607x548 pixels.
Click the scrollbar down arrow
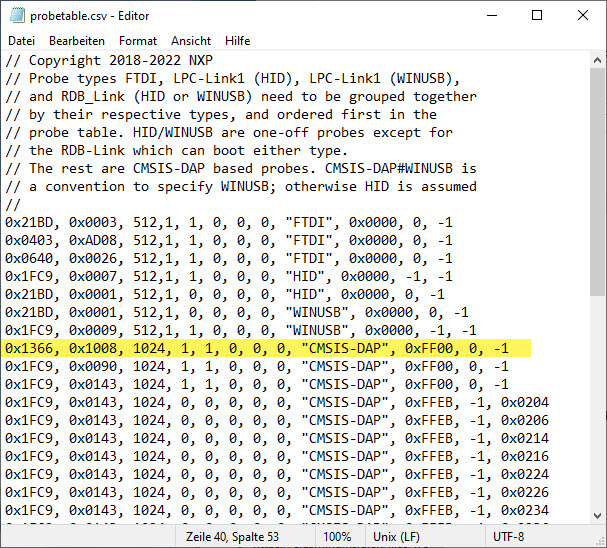597,515
